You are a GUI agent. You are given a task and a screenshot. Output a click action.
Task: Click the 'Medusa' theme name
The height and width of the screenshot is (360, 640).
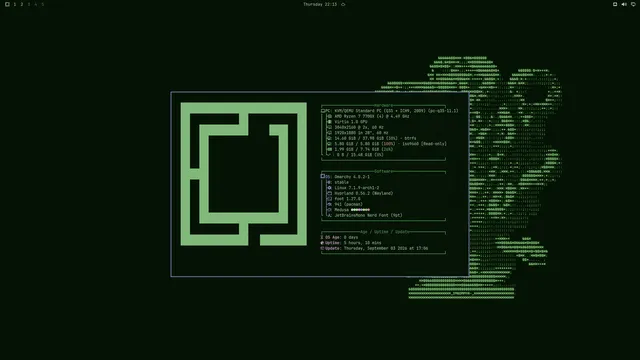pos(342,210)
